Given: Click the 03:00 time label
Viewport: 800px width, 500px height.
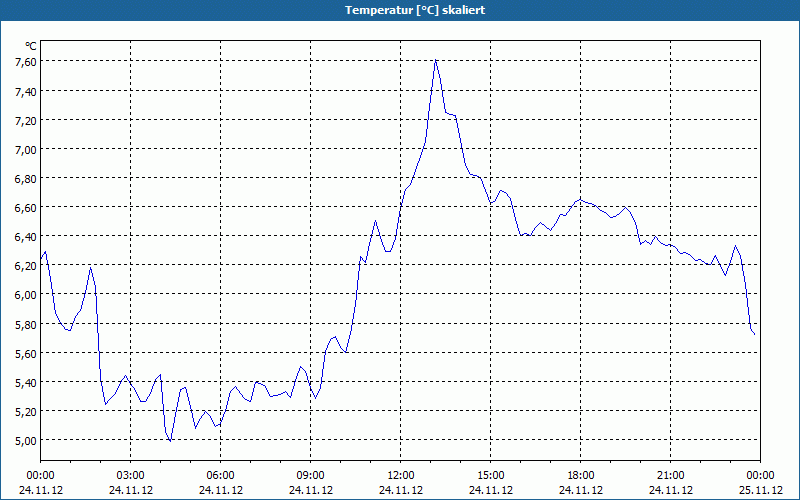Looking at the screenshot, I should click(131, 476).
